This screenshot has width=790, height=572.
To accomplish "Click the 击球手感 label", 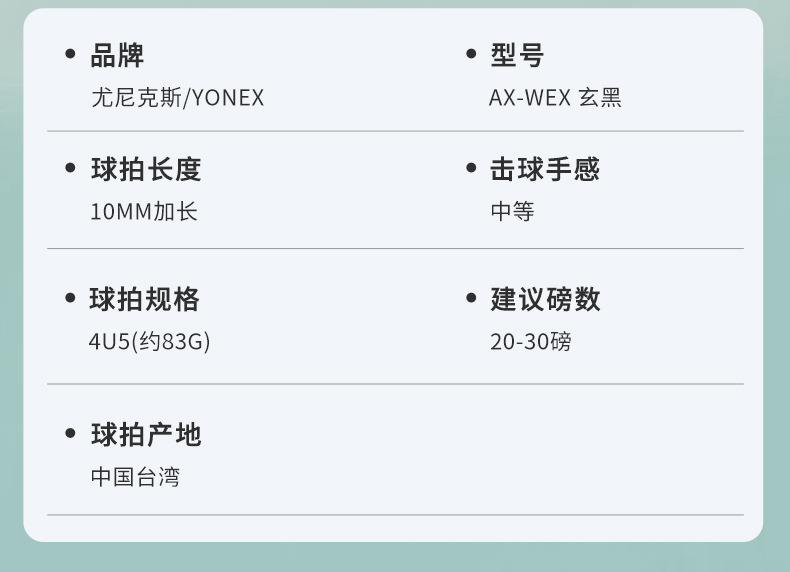I will click(545, 169).
